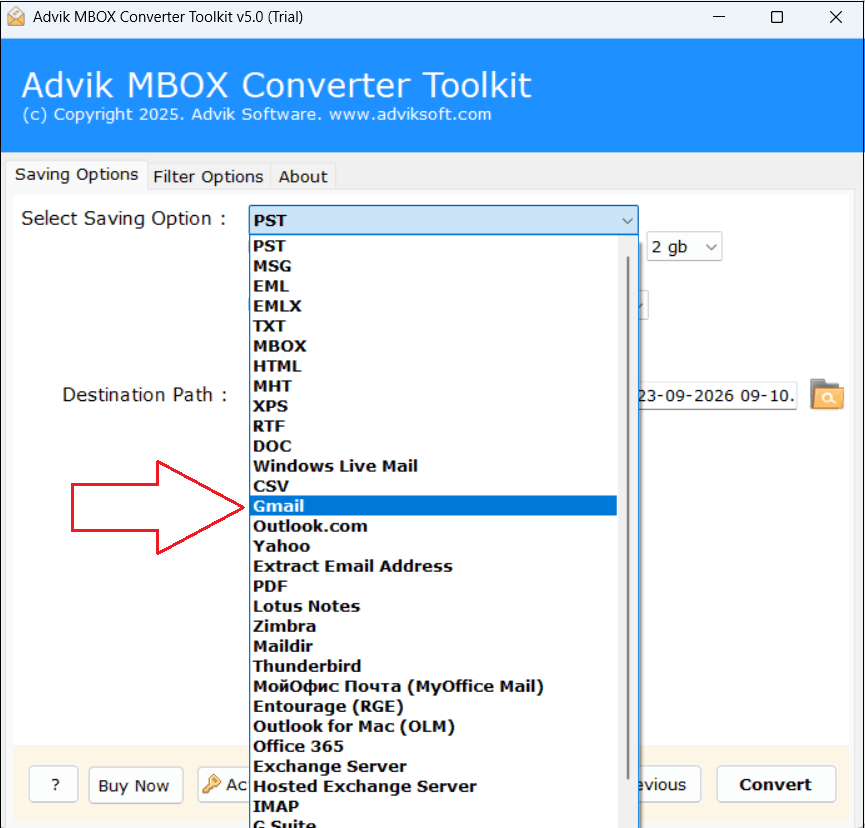
Task: Select Hosted Exchange Server option
Action: (x=433, y=786)
